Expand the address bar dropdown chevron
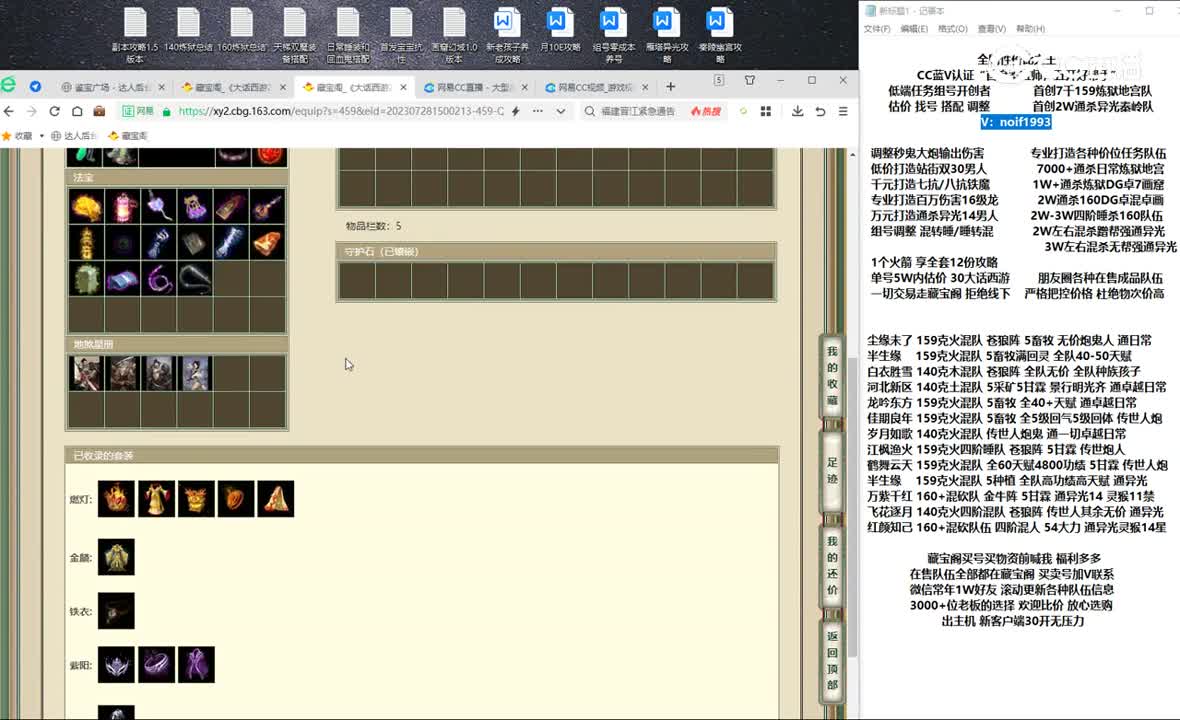 [561, 111]
